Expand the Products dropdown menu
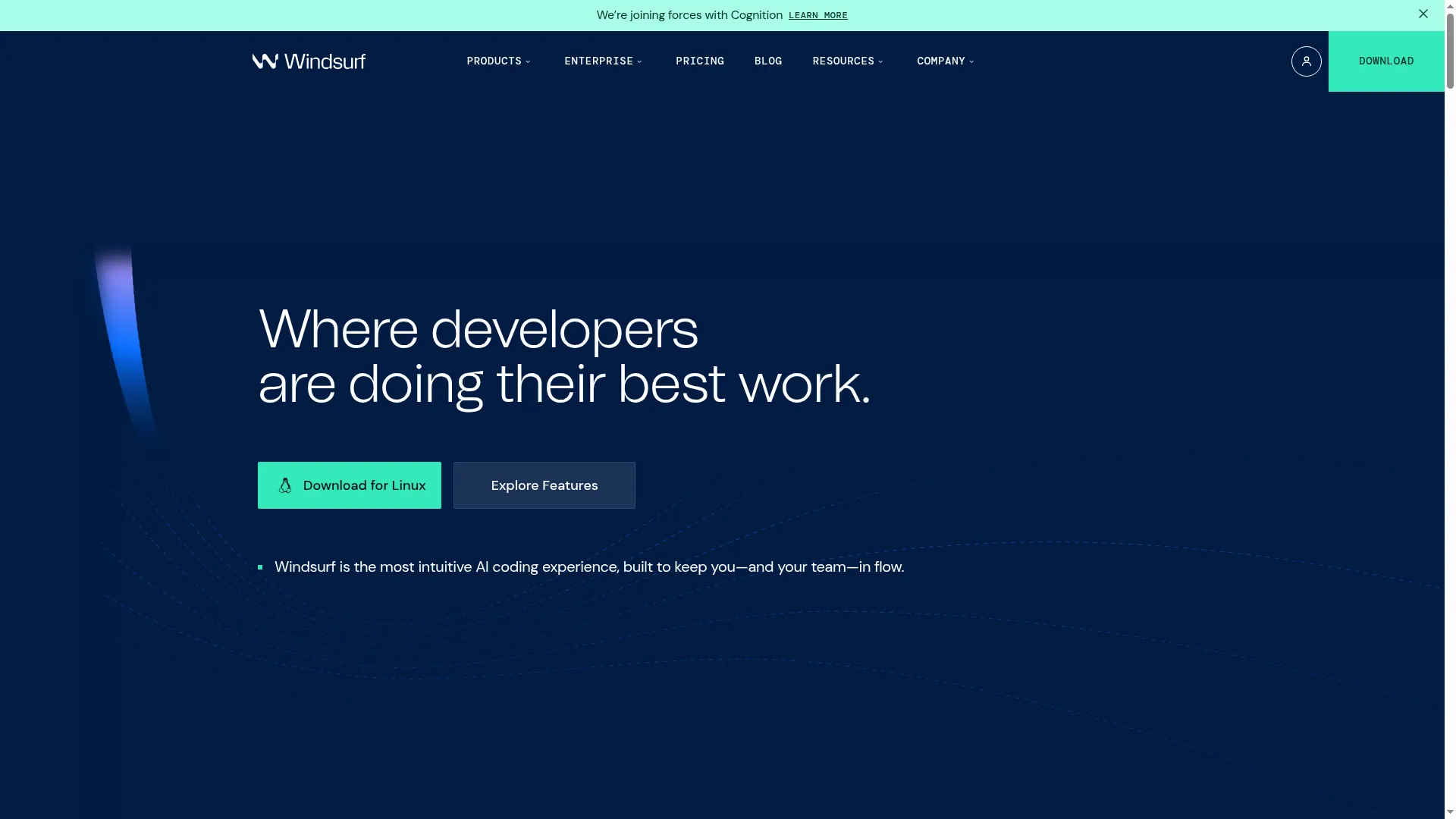The width and height of the screenshot is (1456, 819). [x=498, y=61]
